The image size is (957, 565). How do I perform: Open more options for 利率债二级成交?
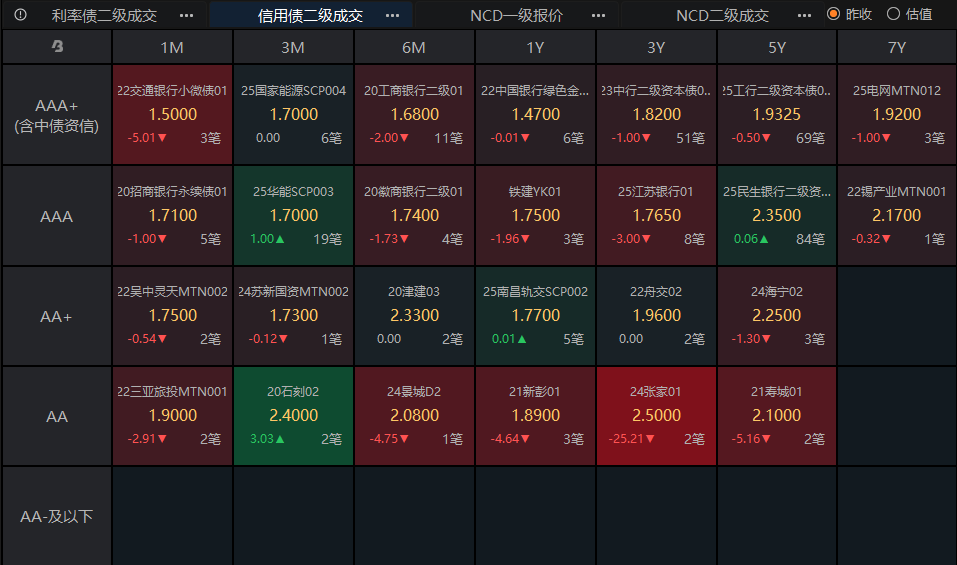pos(187,15)
